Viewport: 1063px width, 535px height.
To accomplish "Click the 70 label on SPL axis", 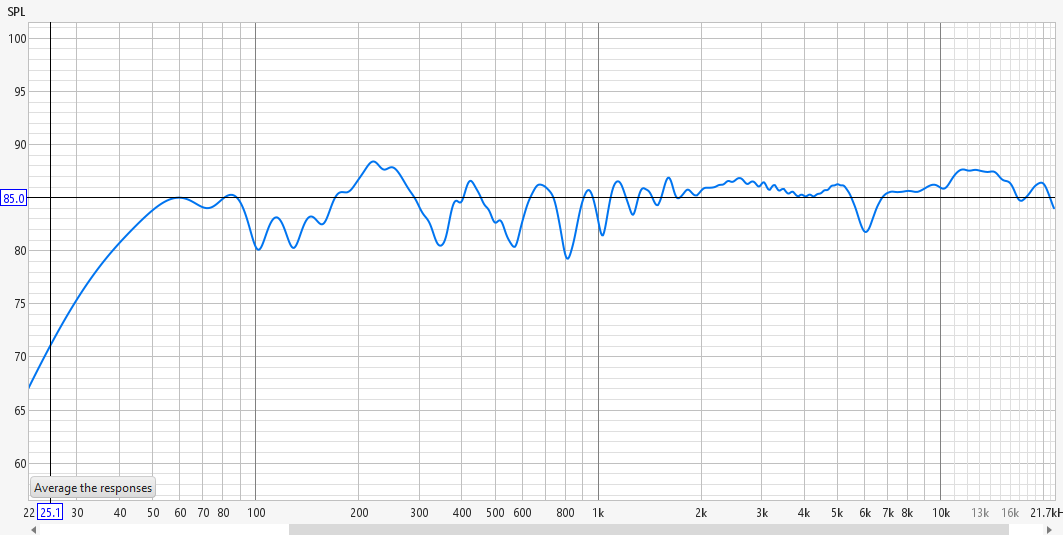I will click(x=20, y=357).
